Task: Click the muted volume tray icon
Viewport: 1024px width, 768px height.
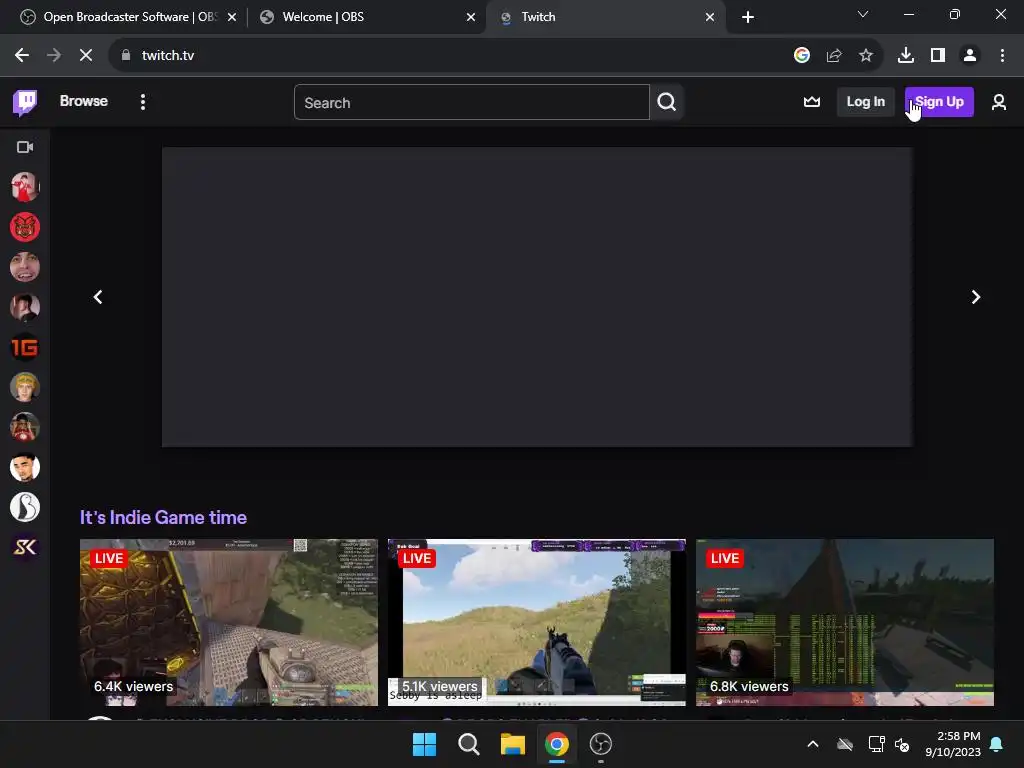Action: (x=902, y=744)
